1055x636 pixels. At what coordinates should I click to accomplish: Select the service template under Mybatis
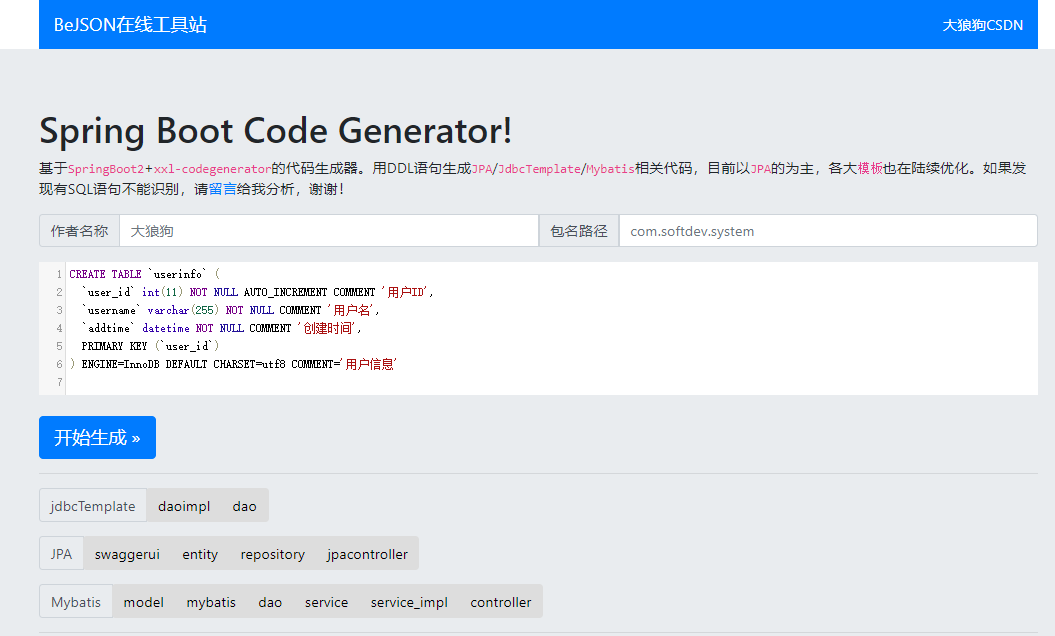coord(326,602)
